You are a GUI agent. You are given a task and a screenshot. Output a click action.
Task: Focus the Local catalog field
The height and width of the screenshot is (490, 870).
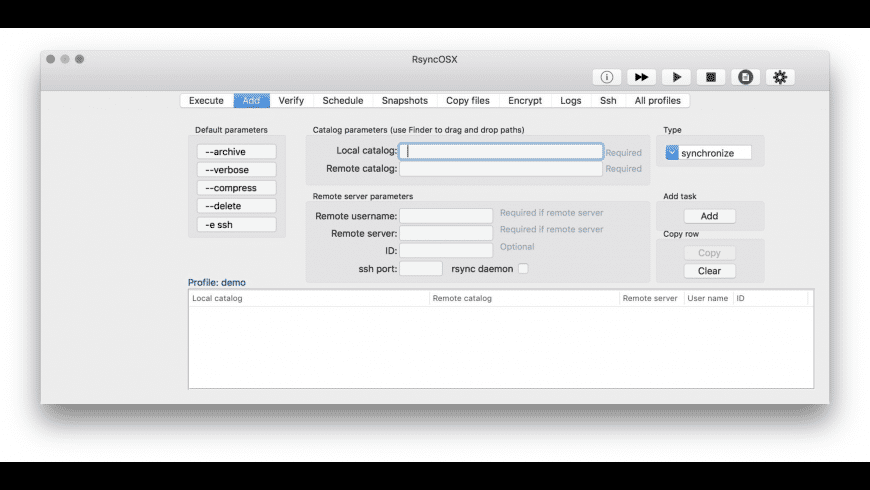point(501,151)
